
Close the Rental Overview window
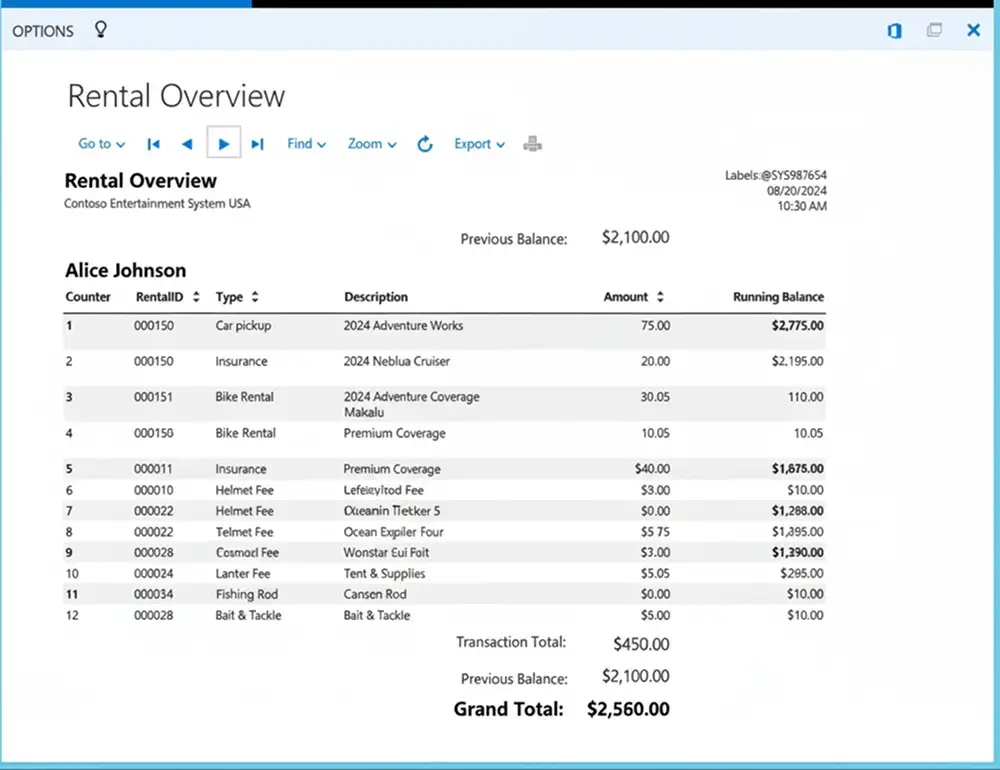point(973,31)
